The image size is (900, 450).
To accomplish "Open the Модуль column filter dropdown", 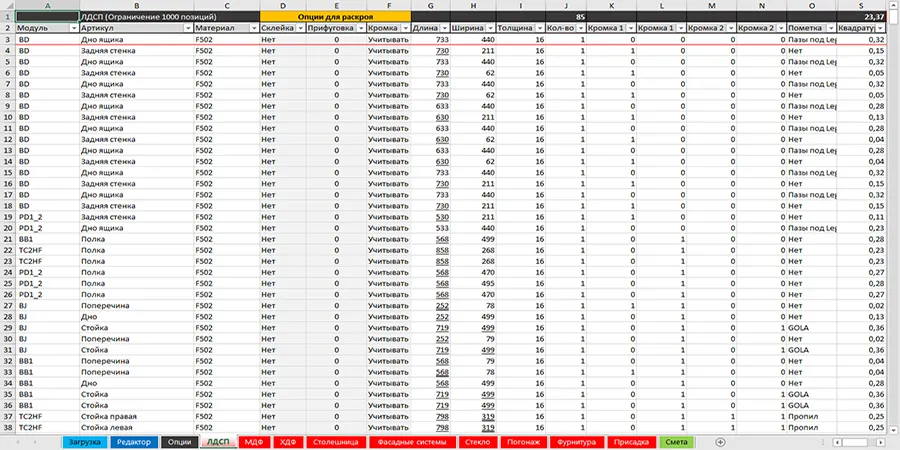I will point(73,29).
